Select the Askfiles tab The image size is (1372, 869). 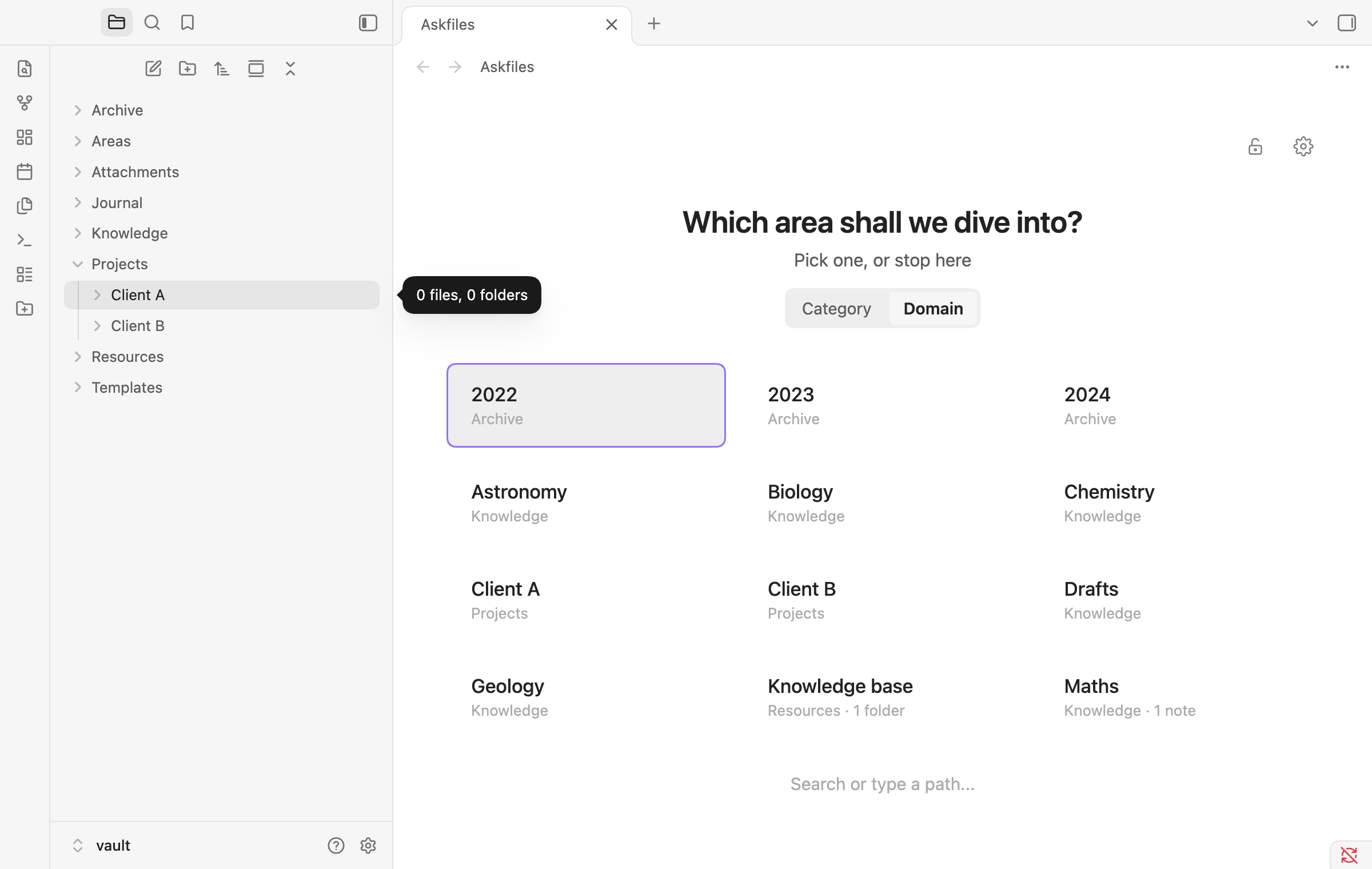pyautogui.click(x=517, y=25)
